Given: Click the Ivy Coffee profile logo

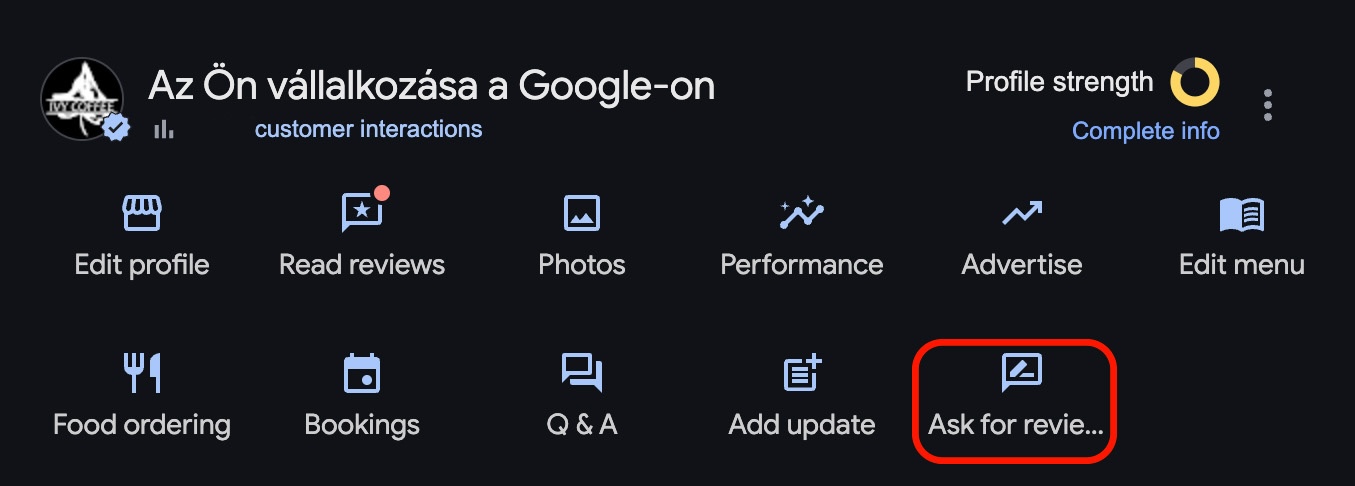Looking at the screenshot, I should tap(83, 100).
